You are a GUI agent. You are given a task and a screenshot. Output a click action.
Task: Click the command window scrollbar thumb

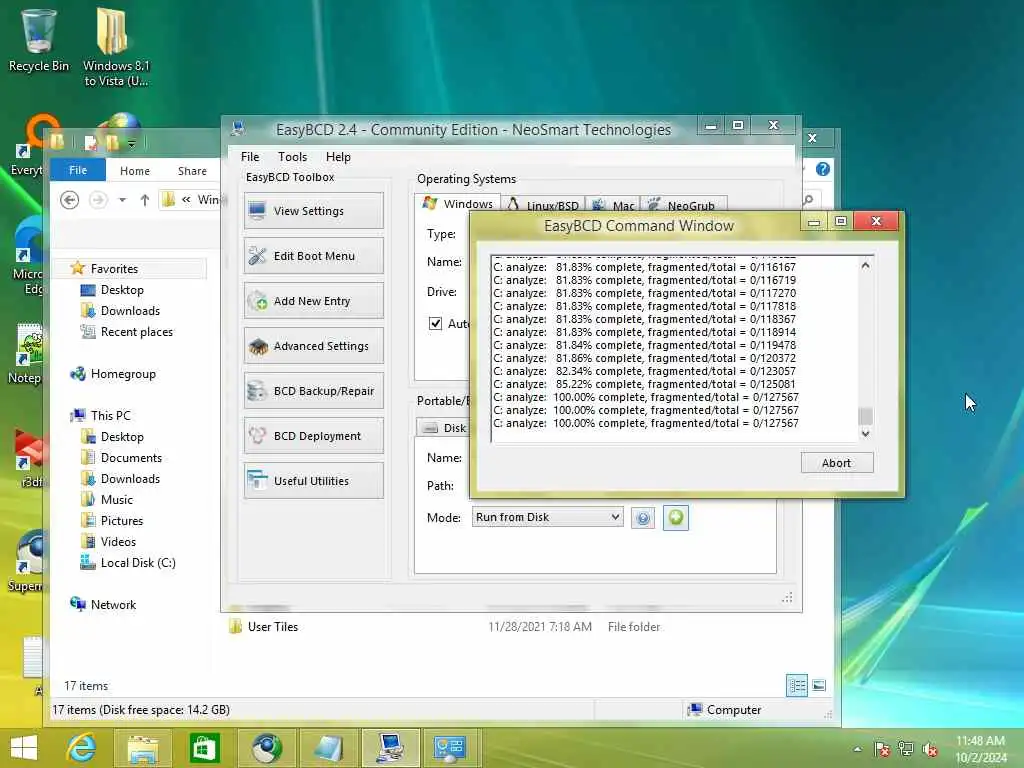pos(865,416)
